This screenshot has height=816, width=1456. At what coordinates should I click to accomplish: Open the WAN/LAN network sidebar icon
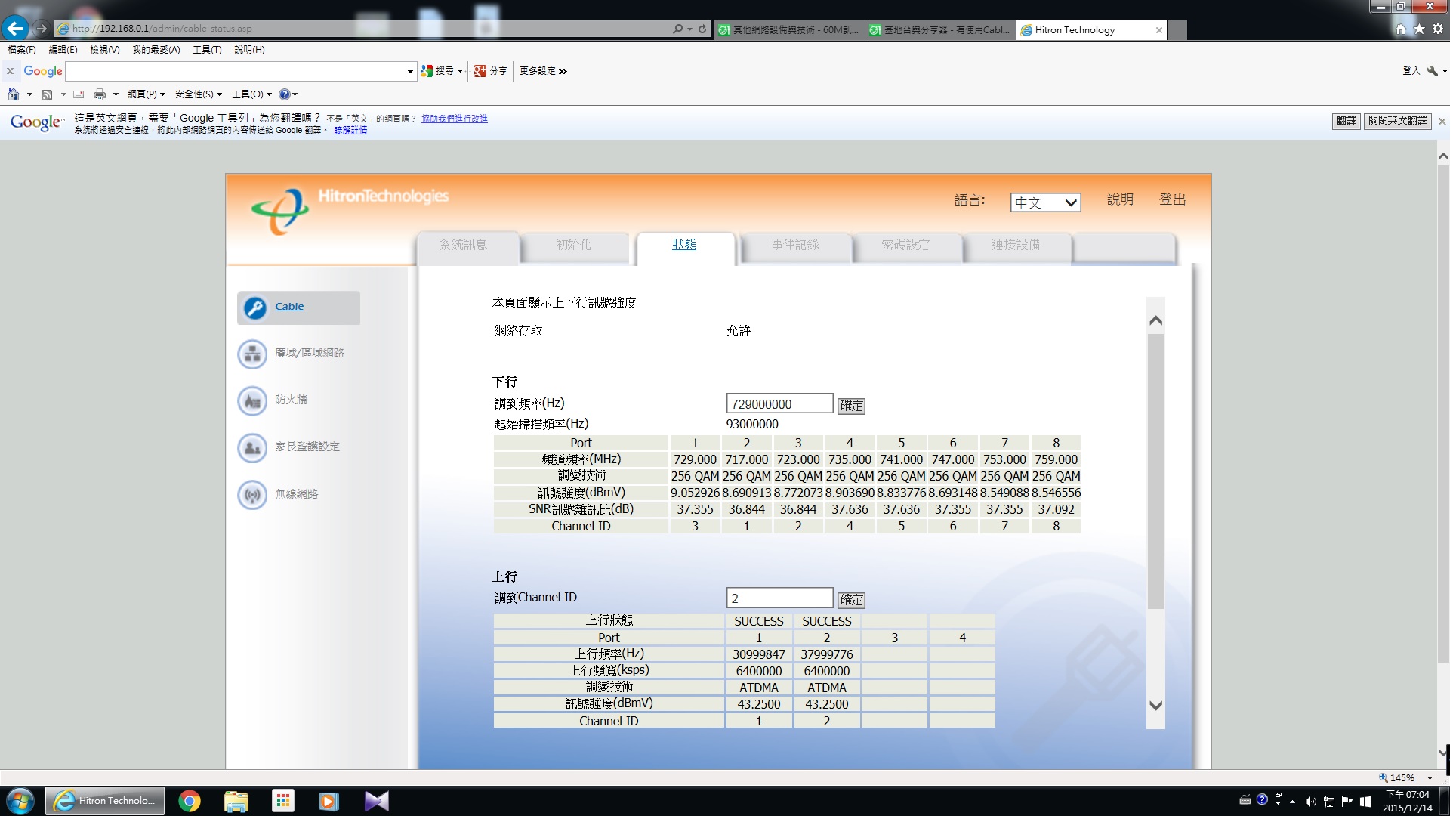(x=252, y=354)
